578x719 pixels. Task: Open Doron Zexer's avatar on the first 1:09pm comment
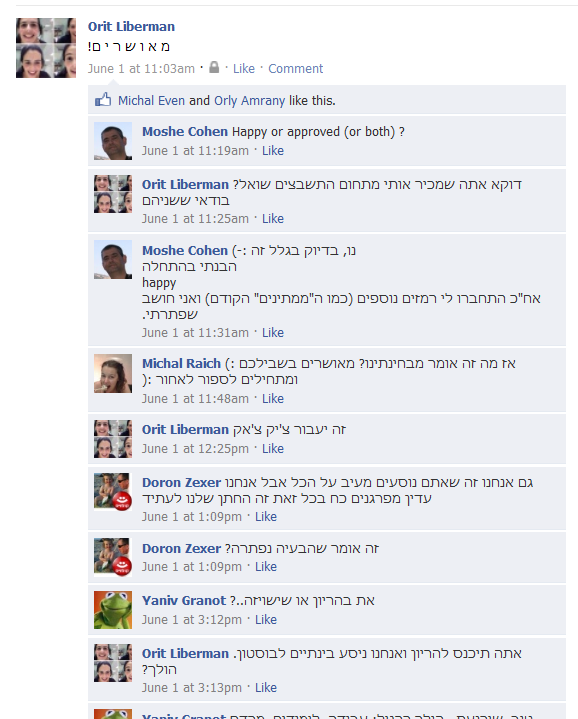(x=113, y=492)
